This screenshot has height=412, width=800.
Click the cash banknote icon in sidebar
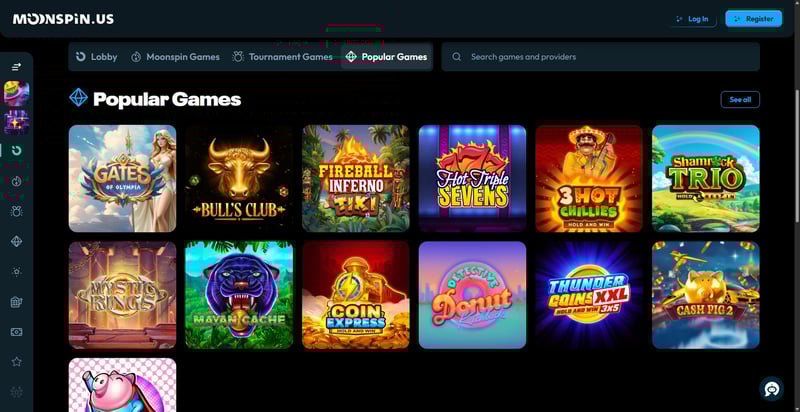click(16, 332)
